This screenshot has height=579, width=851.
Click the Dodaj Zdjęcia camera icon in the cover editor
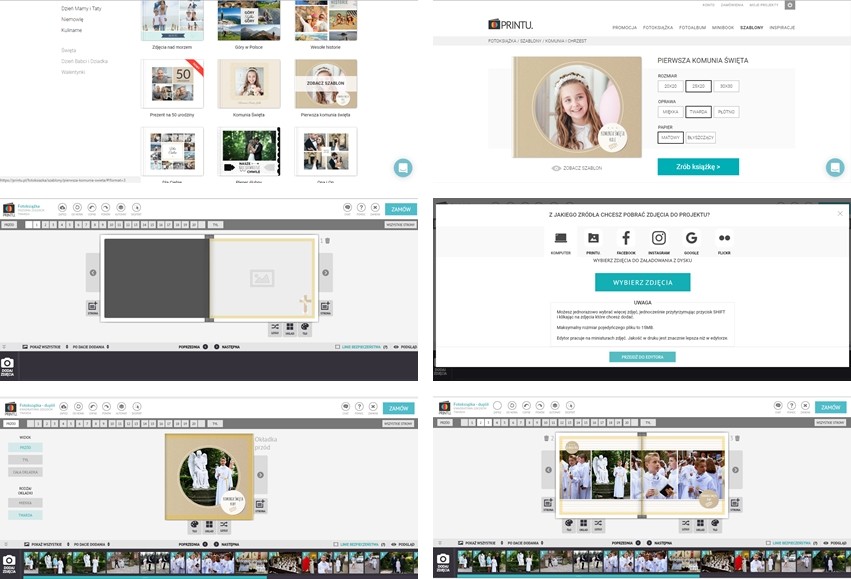click(x=8, y=560)
